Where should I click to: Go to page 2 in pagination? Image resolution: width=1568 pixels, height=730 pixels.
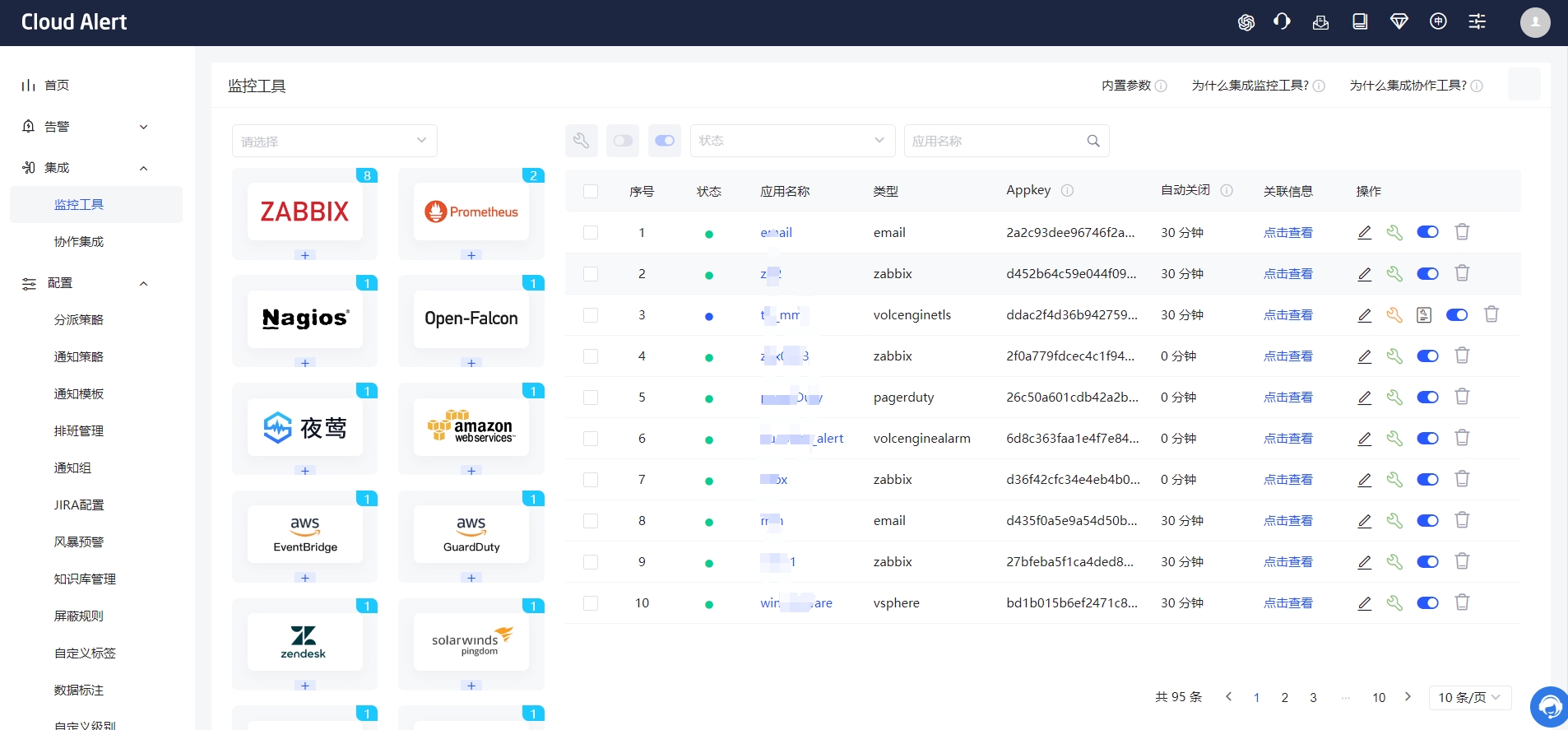pos(1285,697)
